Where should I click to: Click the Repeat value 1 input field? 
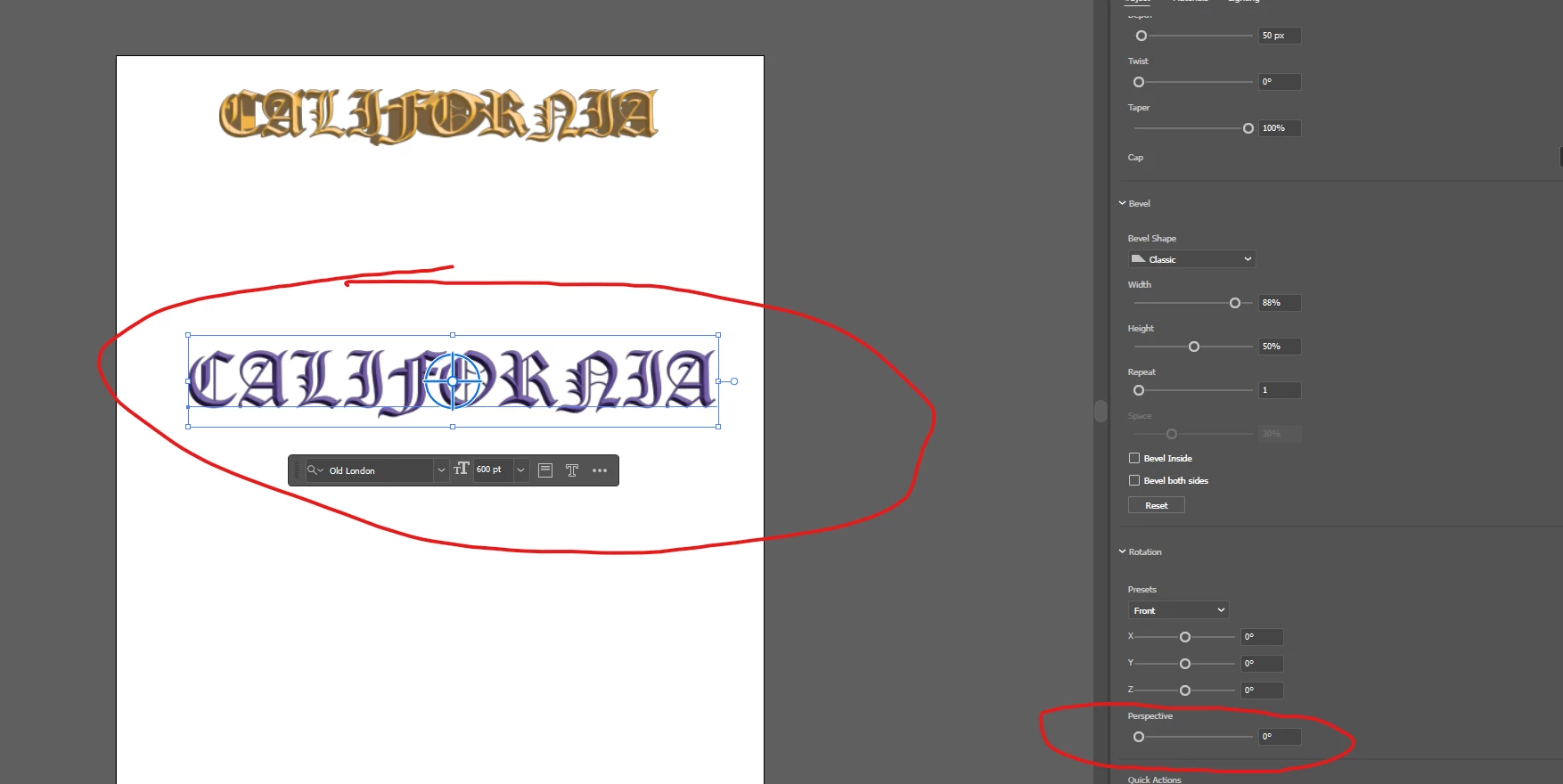point(1280,390)
